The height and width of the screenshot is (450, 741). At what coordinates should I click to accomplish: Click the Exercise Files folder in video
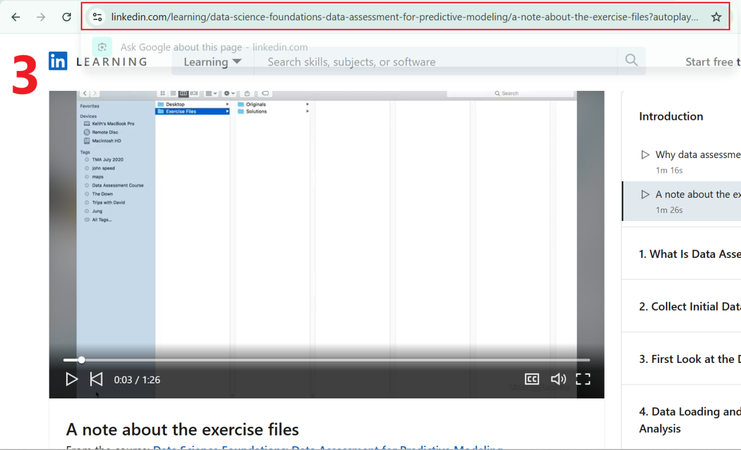[192, 111]
